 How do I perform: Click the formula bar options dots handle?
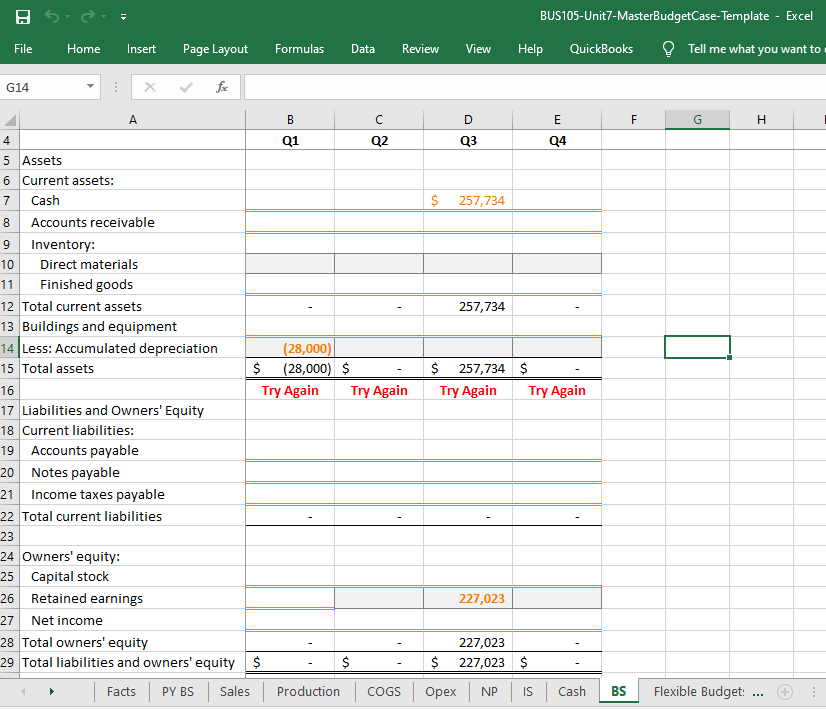[x=116, y=87]
